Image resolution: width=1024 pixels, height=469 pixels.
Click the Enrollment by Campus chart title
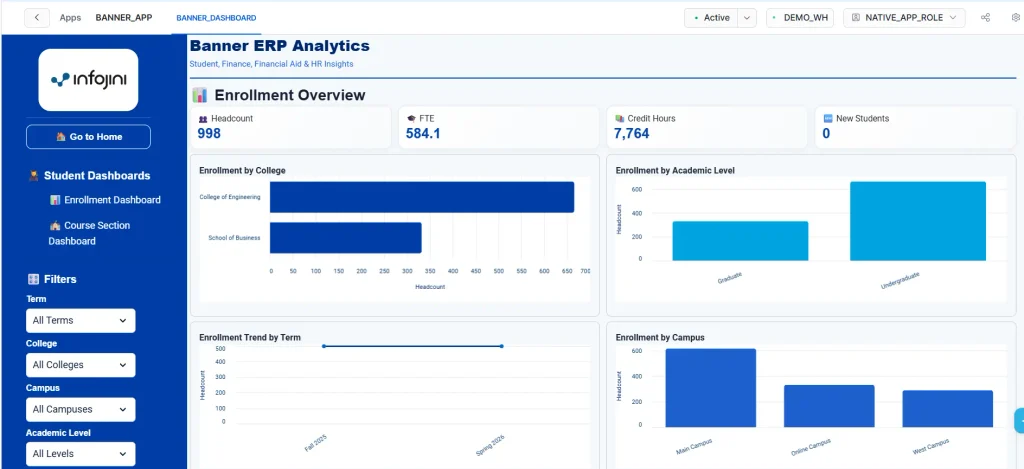tap(660, 338)
